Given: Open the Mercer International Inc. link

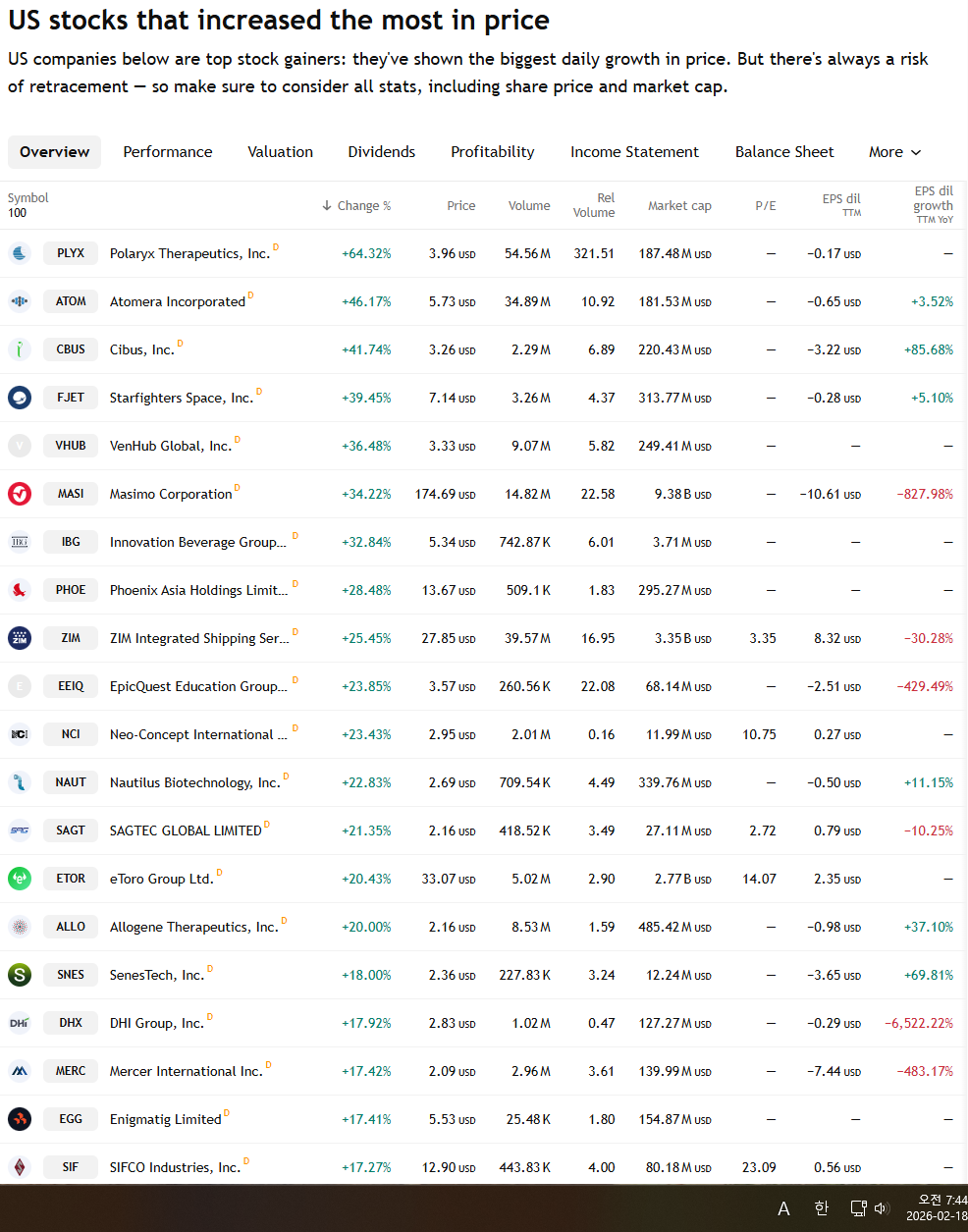Looking at the screenshot, I should pos(187,1072).
